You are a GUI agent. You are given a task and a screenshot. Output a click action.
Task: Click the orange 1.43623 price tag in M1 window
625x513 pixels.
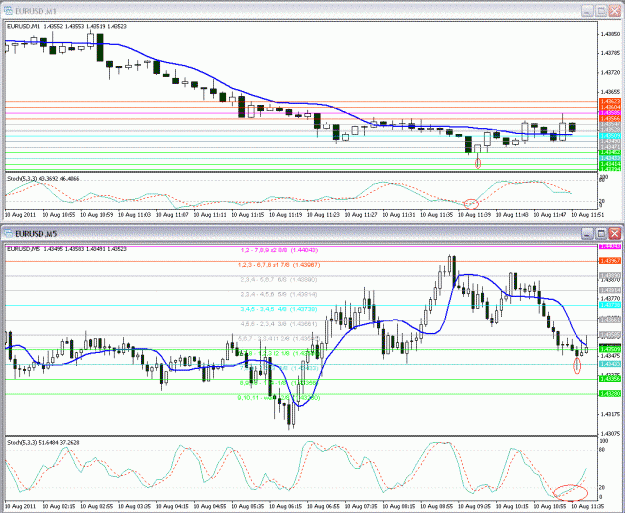[x=610, y=102]
